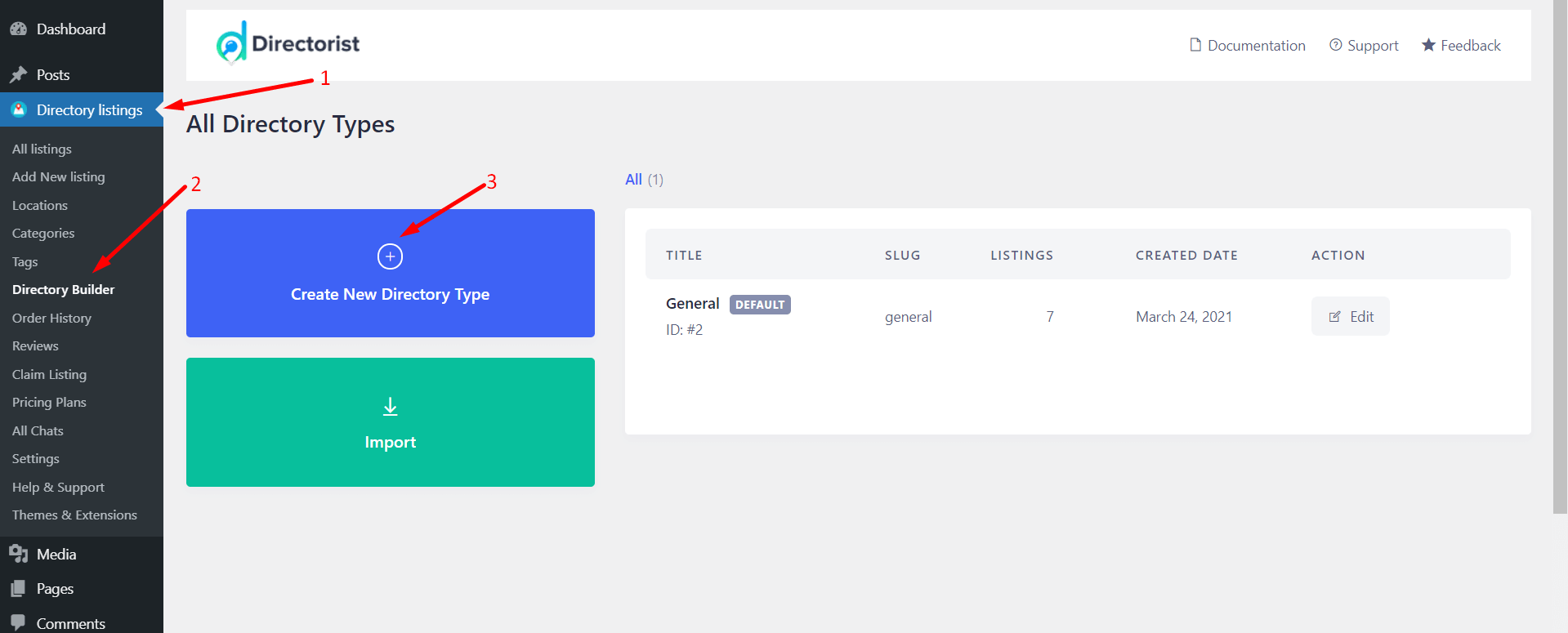This screenshot has height=633, width=1568.
Task: Open the Settings menu item
Action: 35,458
